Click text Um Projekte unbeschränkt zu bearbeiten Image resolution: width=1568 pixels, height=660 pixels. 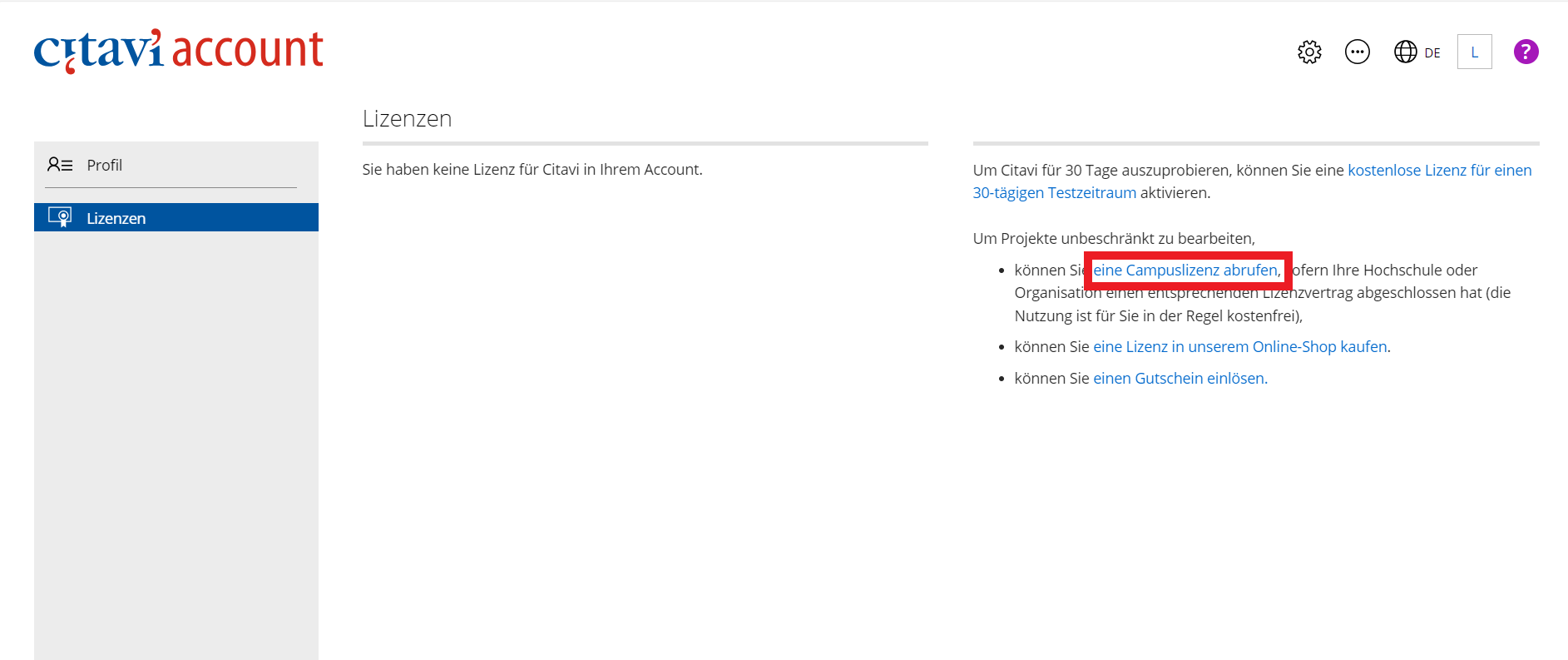click(1114, 238)
